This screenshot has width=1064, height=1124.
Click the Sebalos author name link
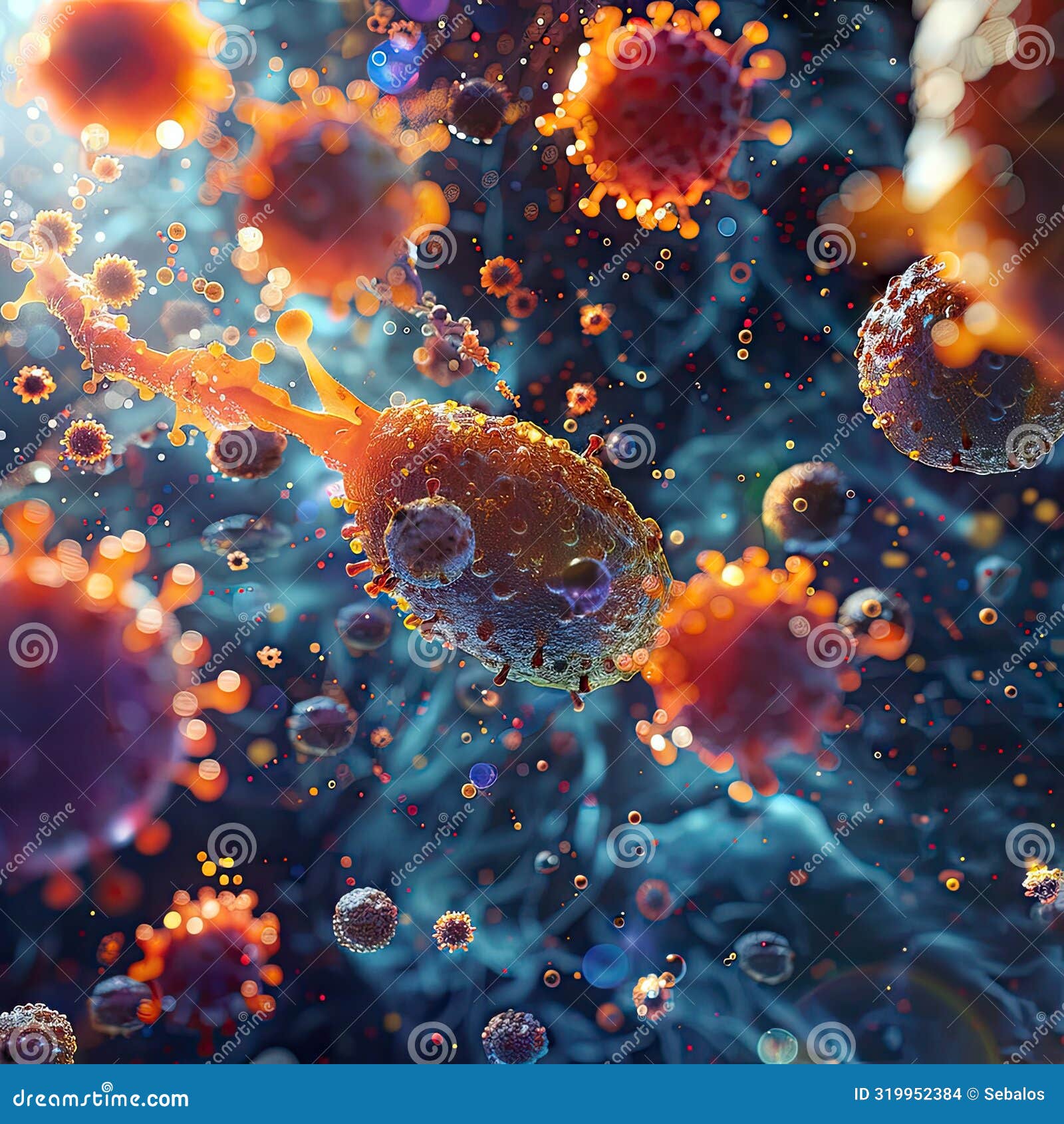click(x=1014, y=1093)
